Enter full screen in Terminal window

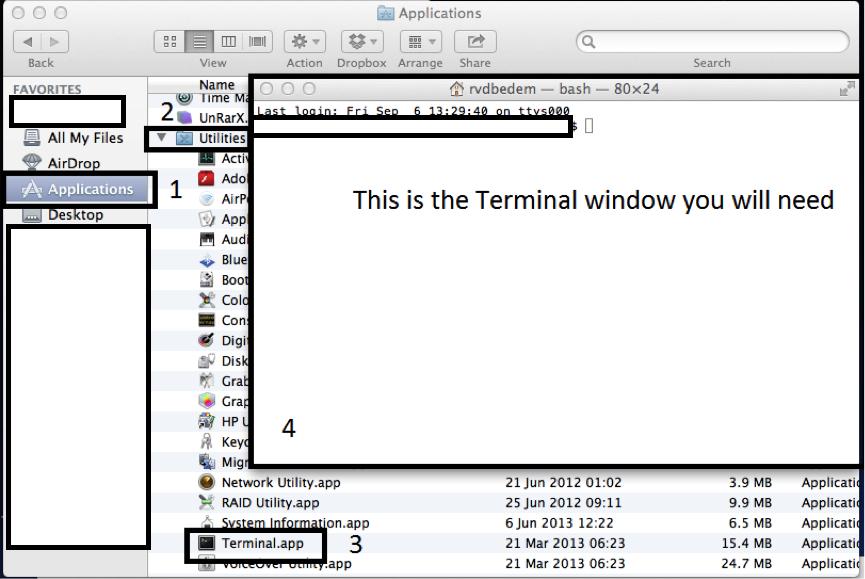849,89
